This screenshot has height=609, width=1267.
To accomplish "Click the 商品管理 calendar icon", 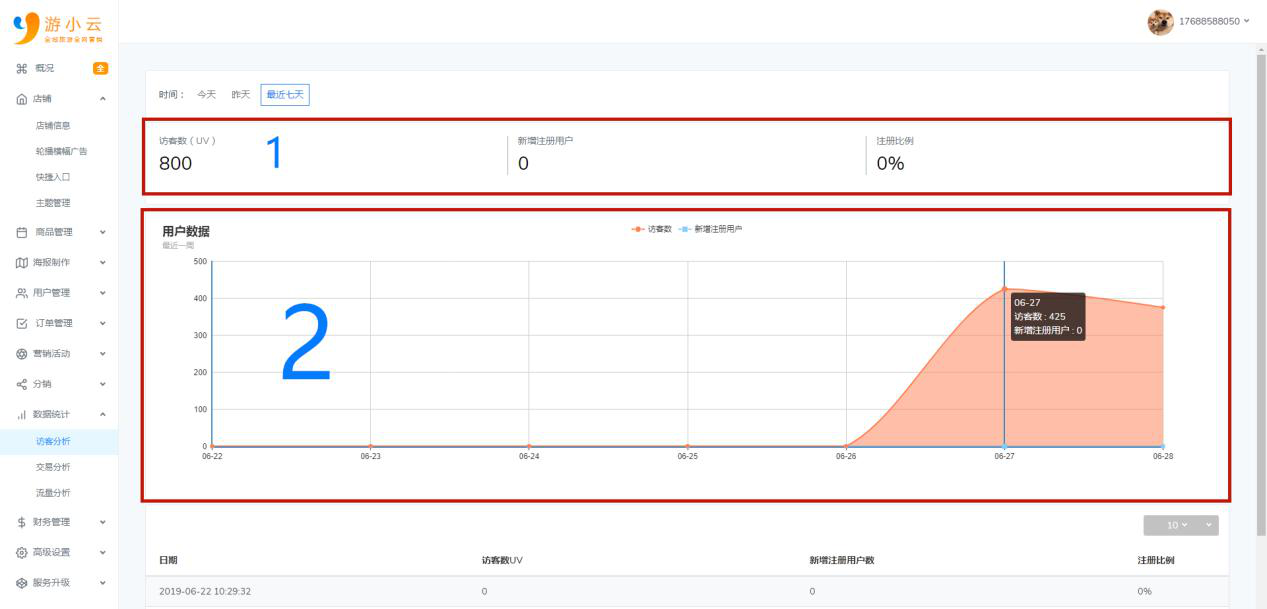I will click(x=22, y=232).
